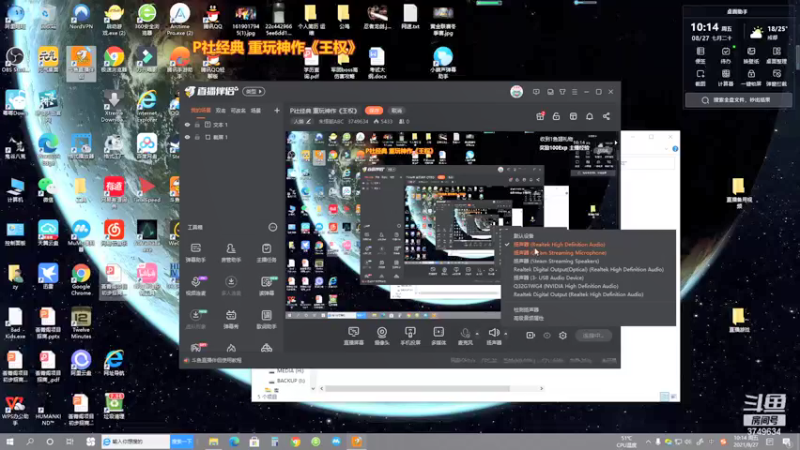Open 高级音频属性 from the speaker menu
Viewport: 800px width, 450px height.
pos(528,318)
